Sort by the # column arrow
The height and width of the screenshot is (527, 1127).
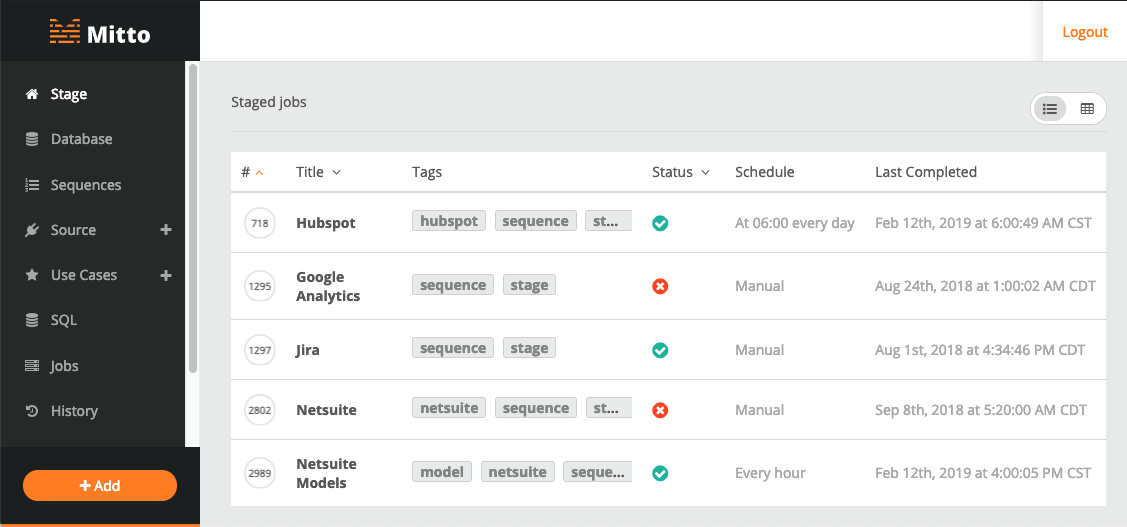point(259,173)
